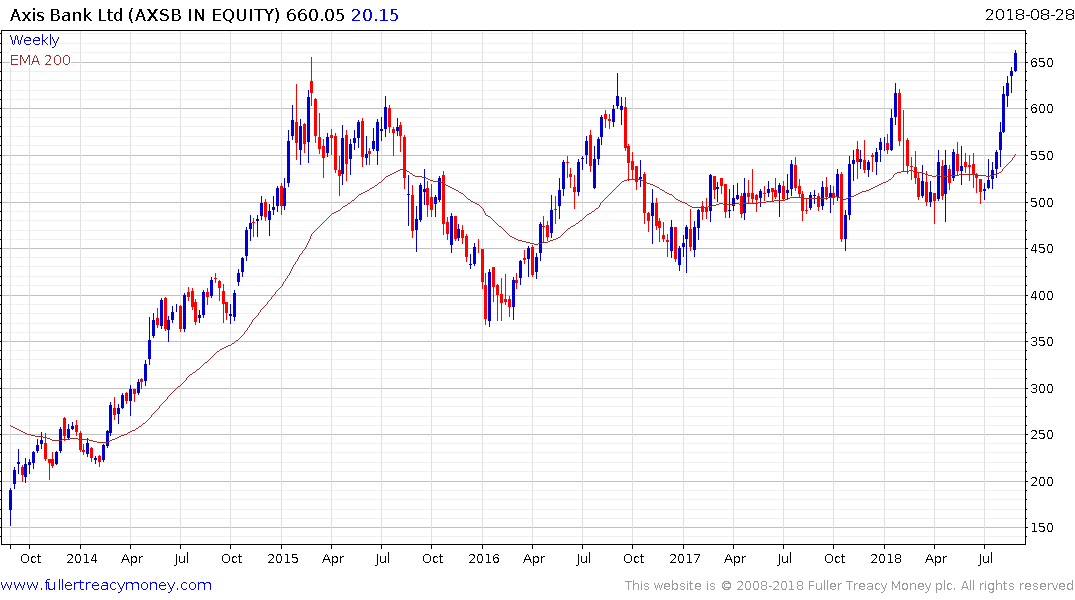
Task: Select the price change value 20.15
Action: point(374,15)
